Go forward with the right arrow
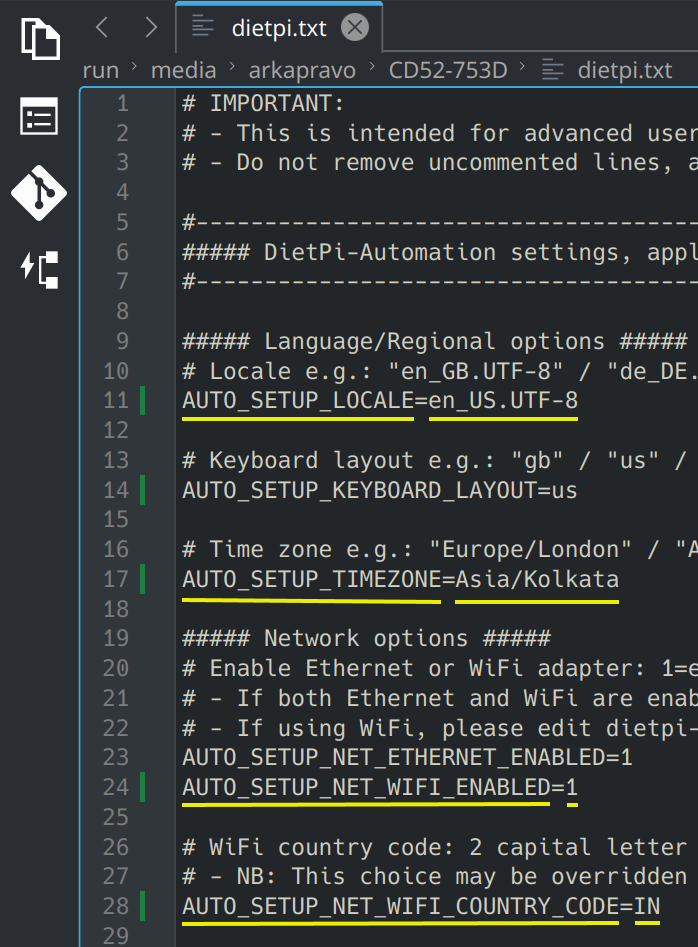The height and width of the screenshot is (947, 698). pyautogui.click(x=151, y=27)
